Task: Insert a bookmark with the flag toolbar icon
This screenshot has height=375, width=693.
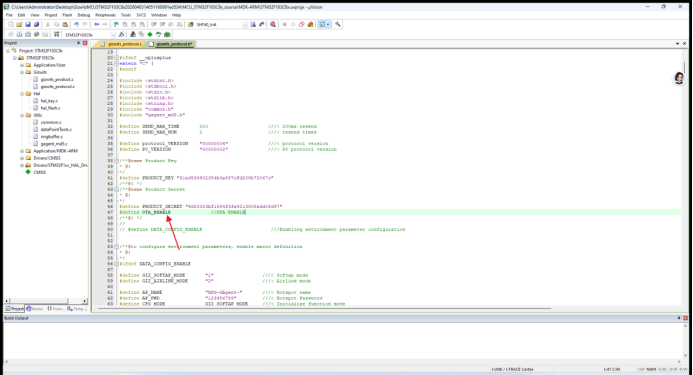Action: (116, 24)
